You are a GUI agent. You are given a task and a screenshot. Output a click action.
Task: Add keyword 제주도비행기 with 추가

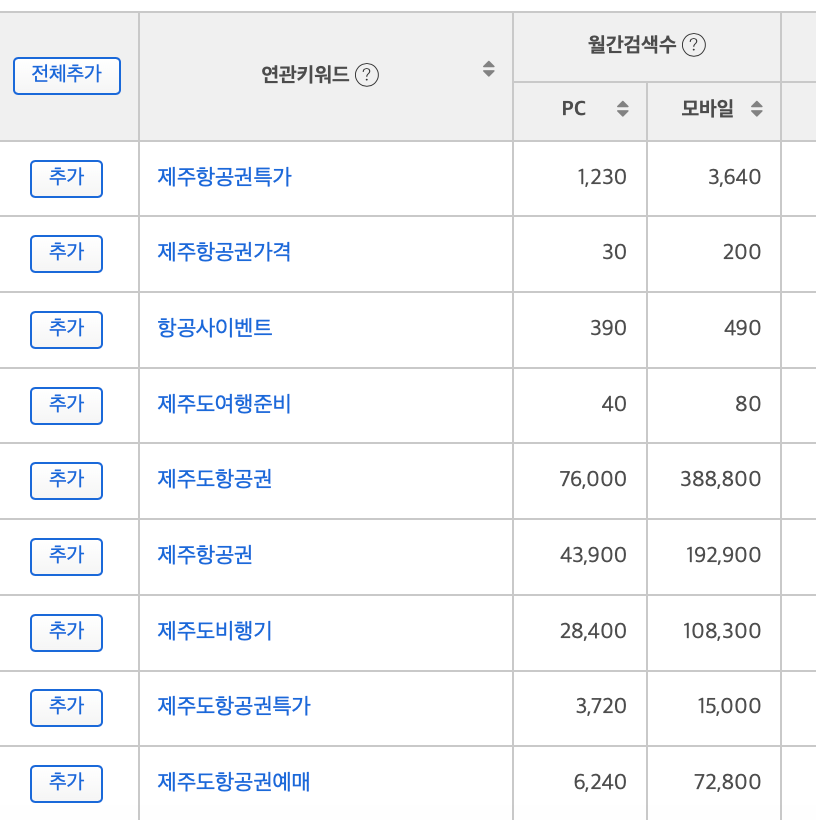[x=66, y=633]
